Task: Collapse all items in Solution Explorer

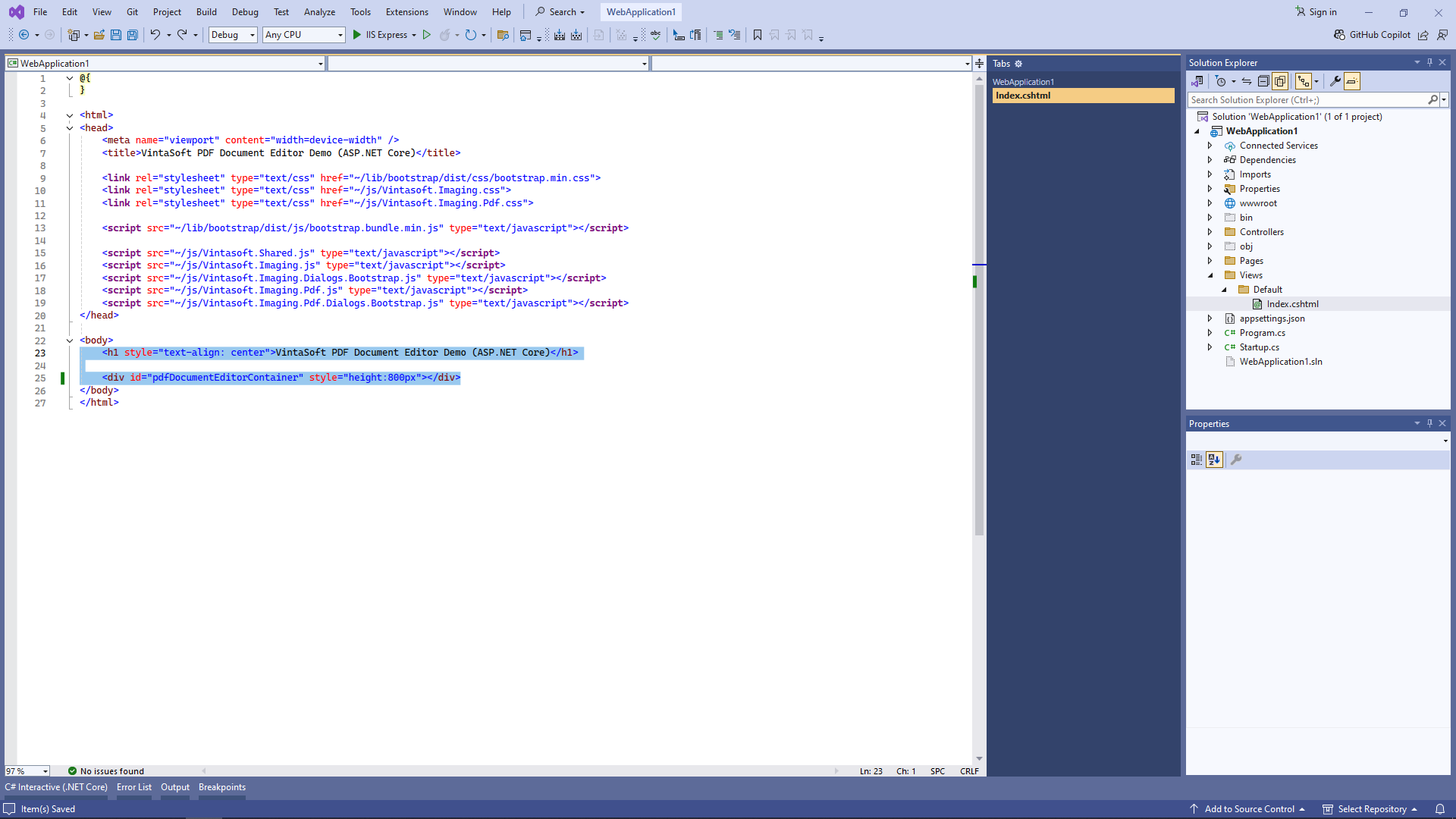Action: (x=1263, y=81)
